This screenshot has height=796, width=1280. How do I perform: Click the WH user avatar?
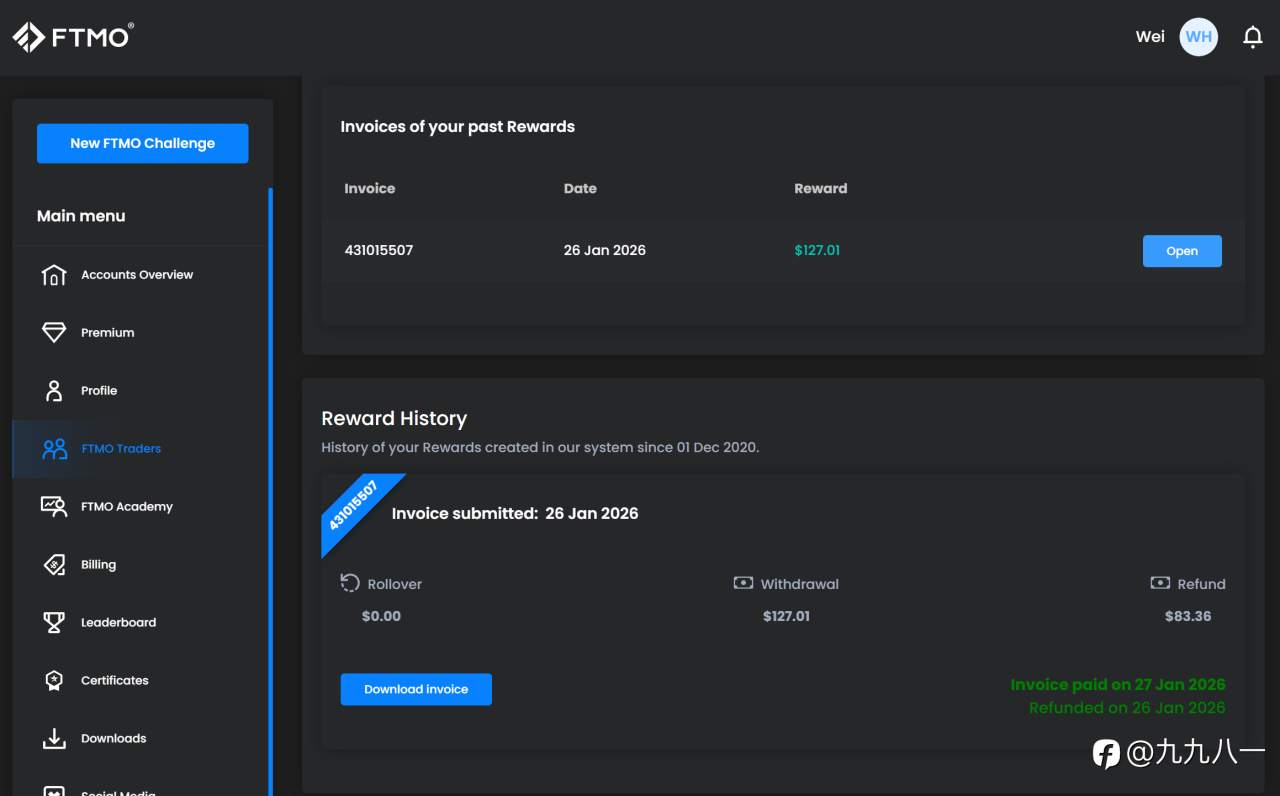tap(1199, 37)
